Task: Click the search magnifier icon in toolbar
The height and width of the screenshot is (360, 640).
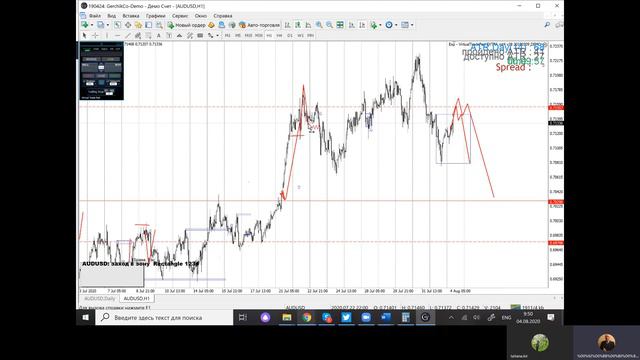Action: (x=547, y=25)
